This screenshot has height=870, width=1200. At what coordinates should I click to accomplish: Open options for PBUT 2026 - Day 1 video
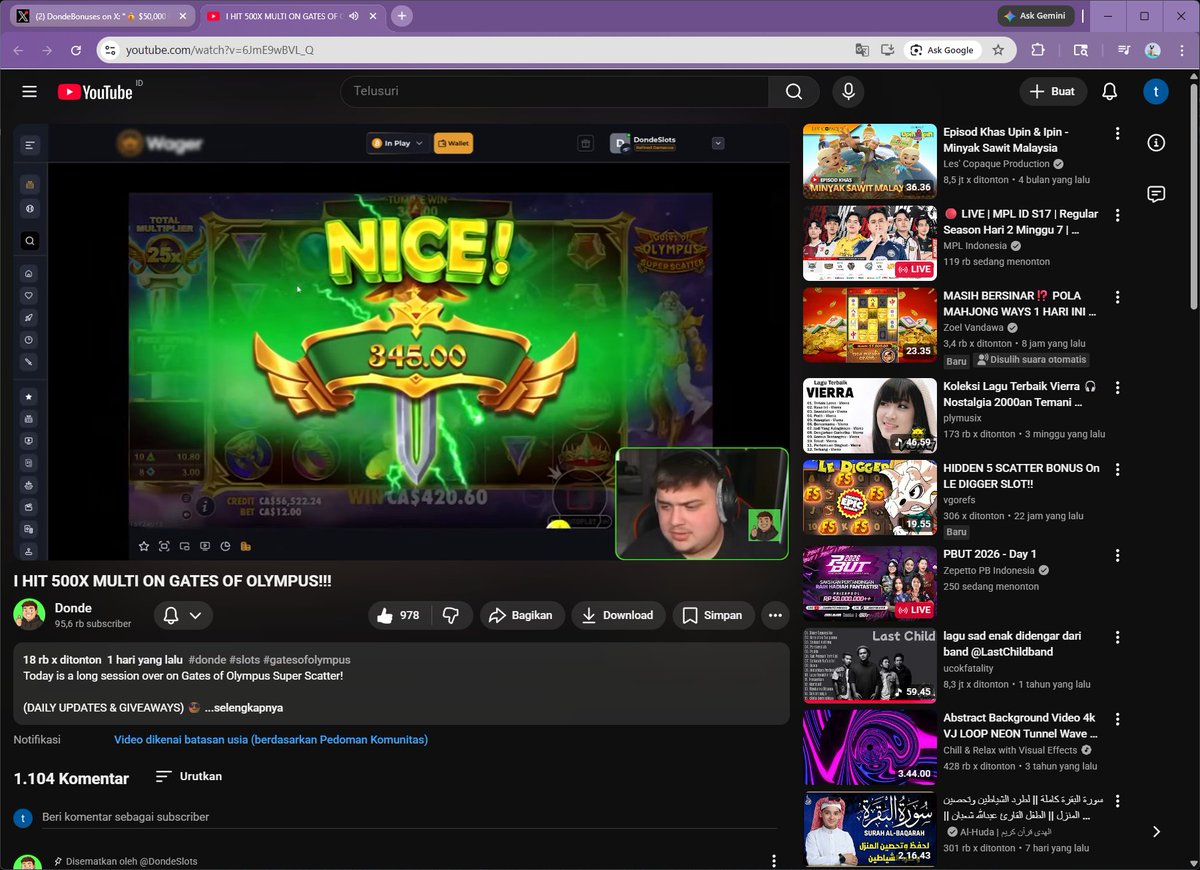click(x=1118, y=555)
